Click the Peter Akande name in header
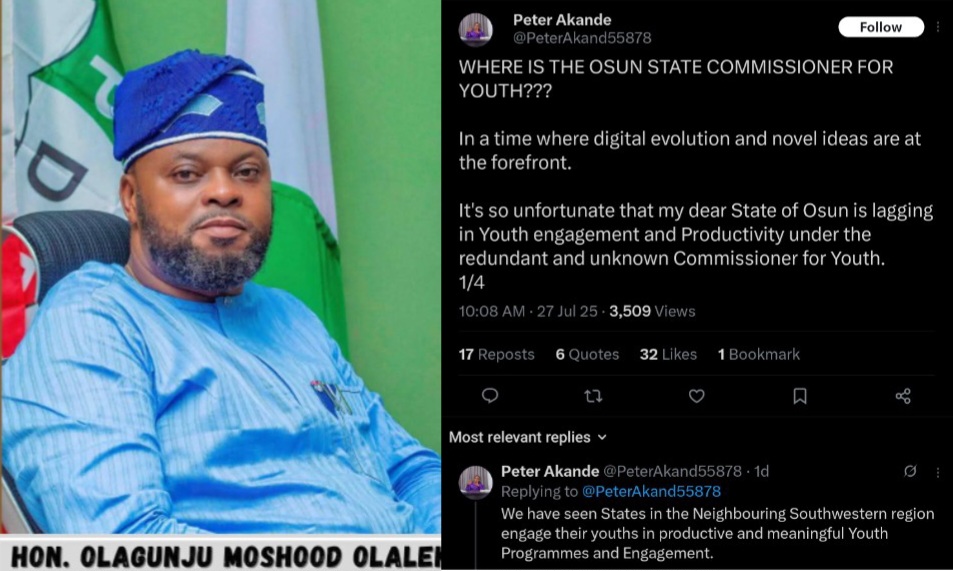The width and height of the screenshot is (953, 571). click(x=562, y=20)
